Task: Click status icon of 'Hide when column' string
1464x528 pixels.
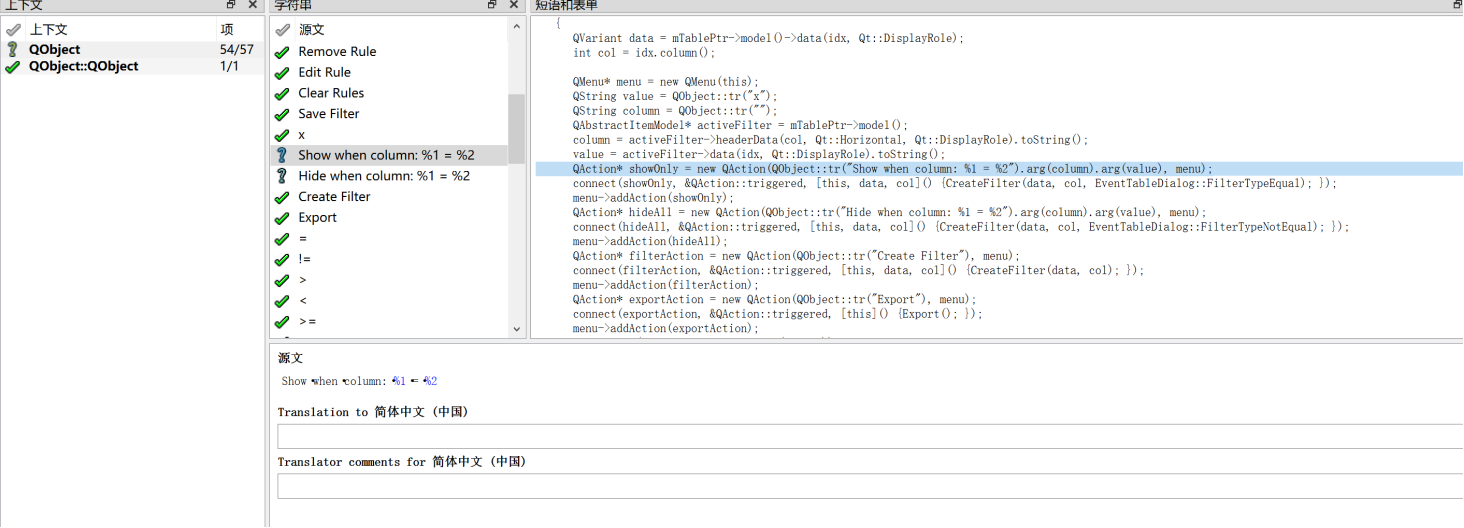Action: pos(282,176)
